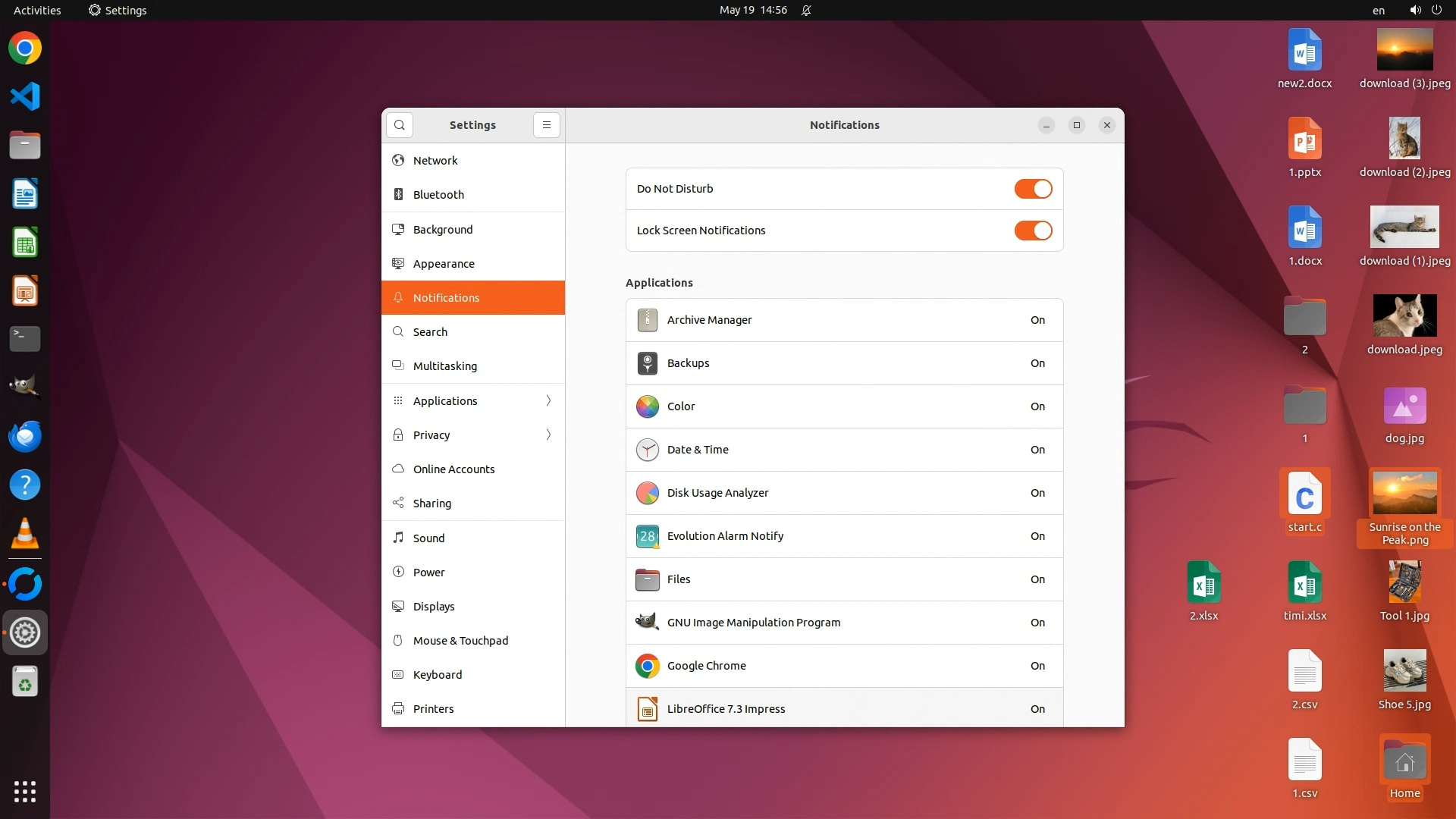The height and width of the screenshot is (819, 1456).
Task: Disable Lock Screen Notifications switch
Action: pyautogui.click(x=1033, y=231)
